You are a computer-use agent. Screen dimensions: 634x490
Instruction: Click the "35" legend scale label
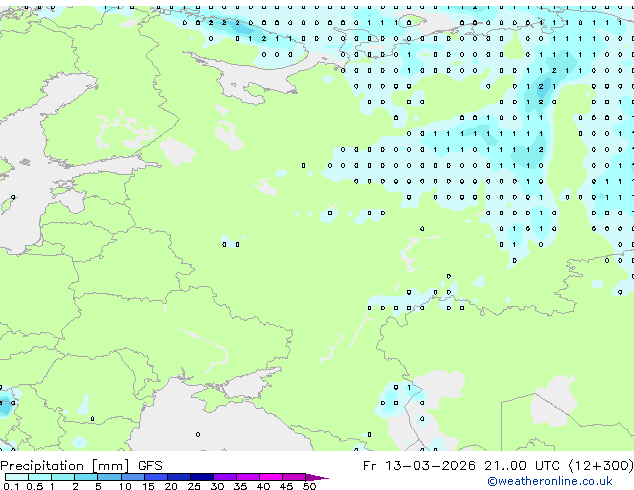point(240,486)
